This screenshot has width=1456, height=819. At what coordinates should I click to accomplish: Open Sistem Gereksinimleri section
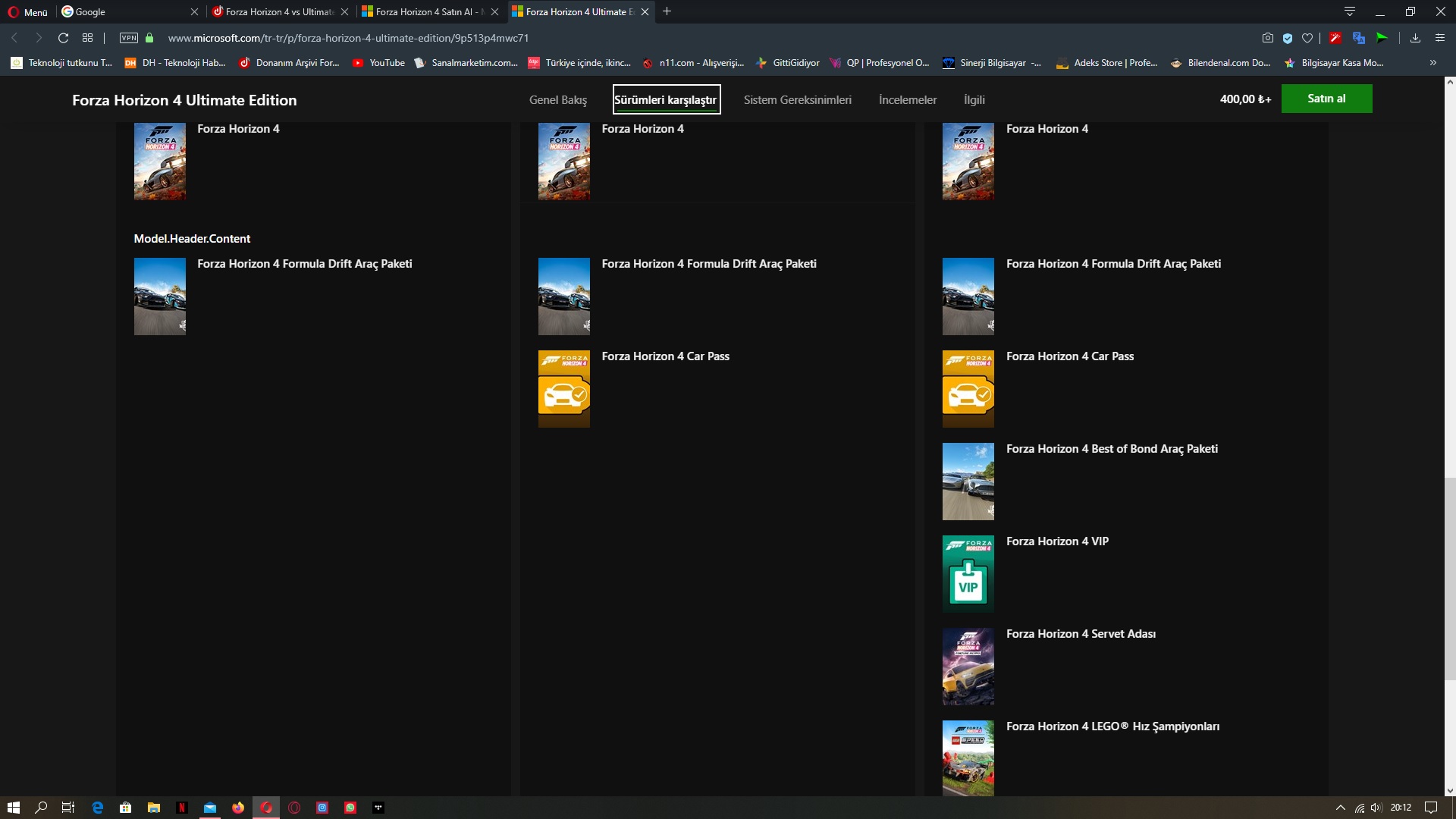[797, 99]
